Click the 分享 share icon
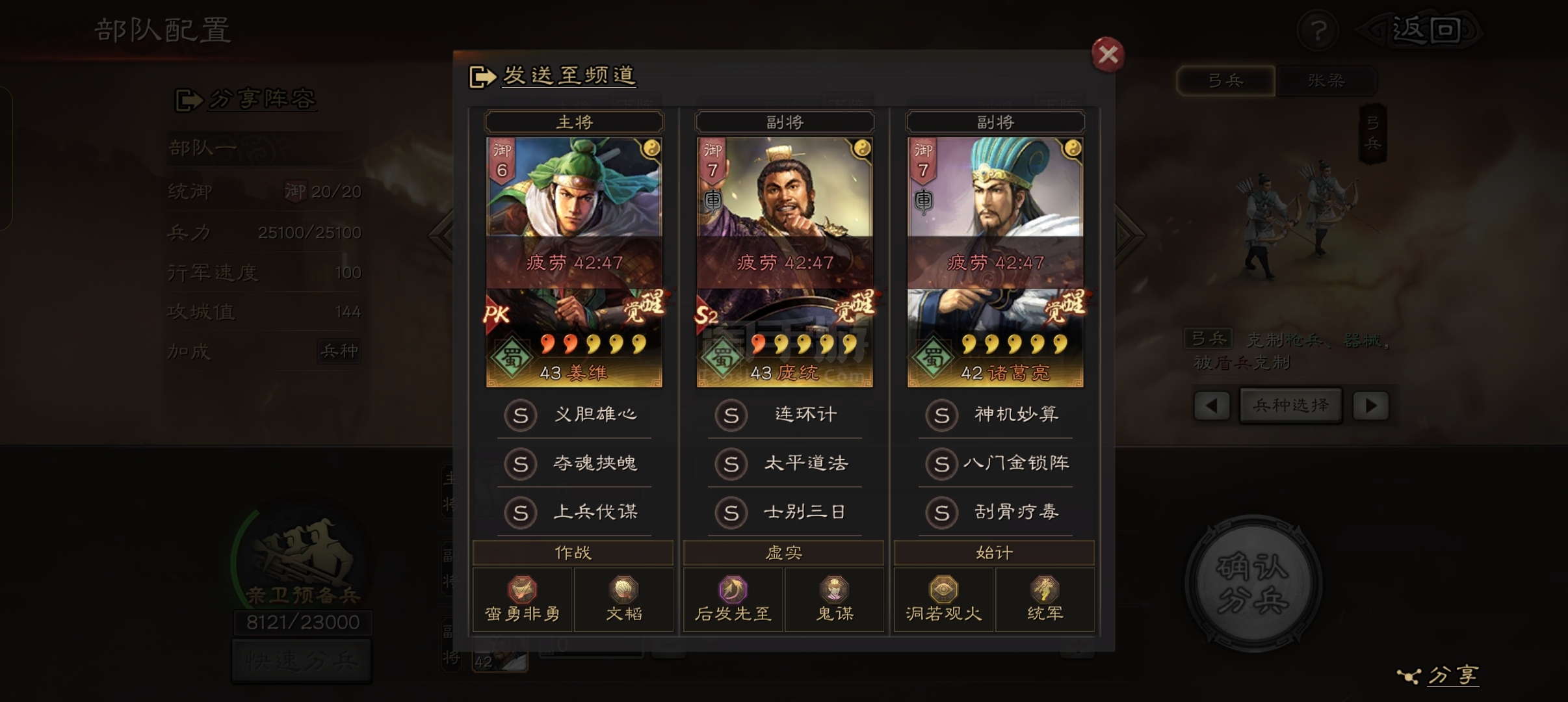1568x702 pixels. 1409,677
